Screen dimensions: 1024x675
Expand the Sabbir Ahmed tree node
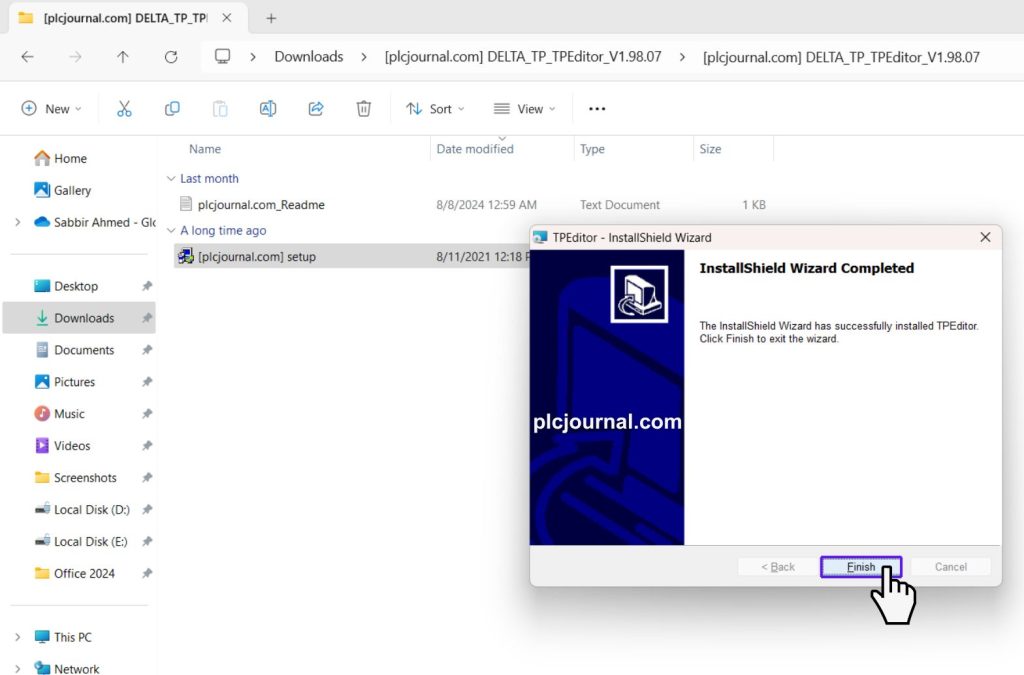pos(18,222)
